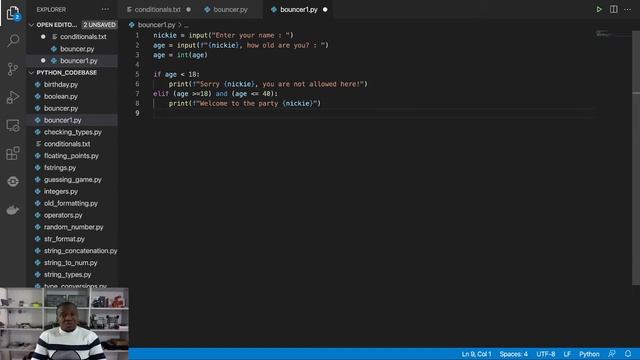The height and width of the screenshot is (360, 640).
Task: Close conditionals.txt tab via unsaved dot
Action: click(x=188, y=9)
